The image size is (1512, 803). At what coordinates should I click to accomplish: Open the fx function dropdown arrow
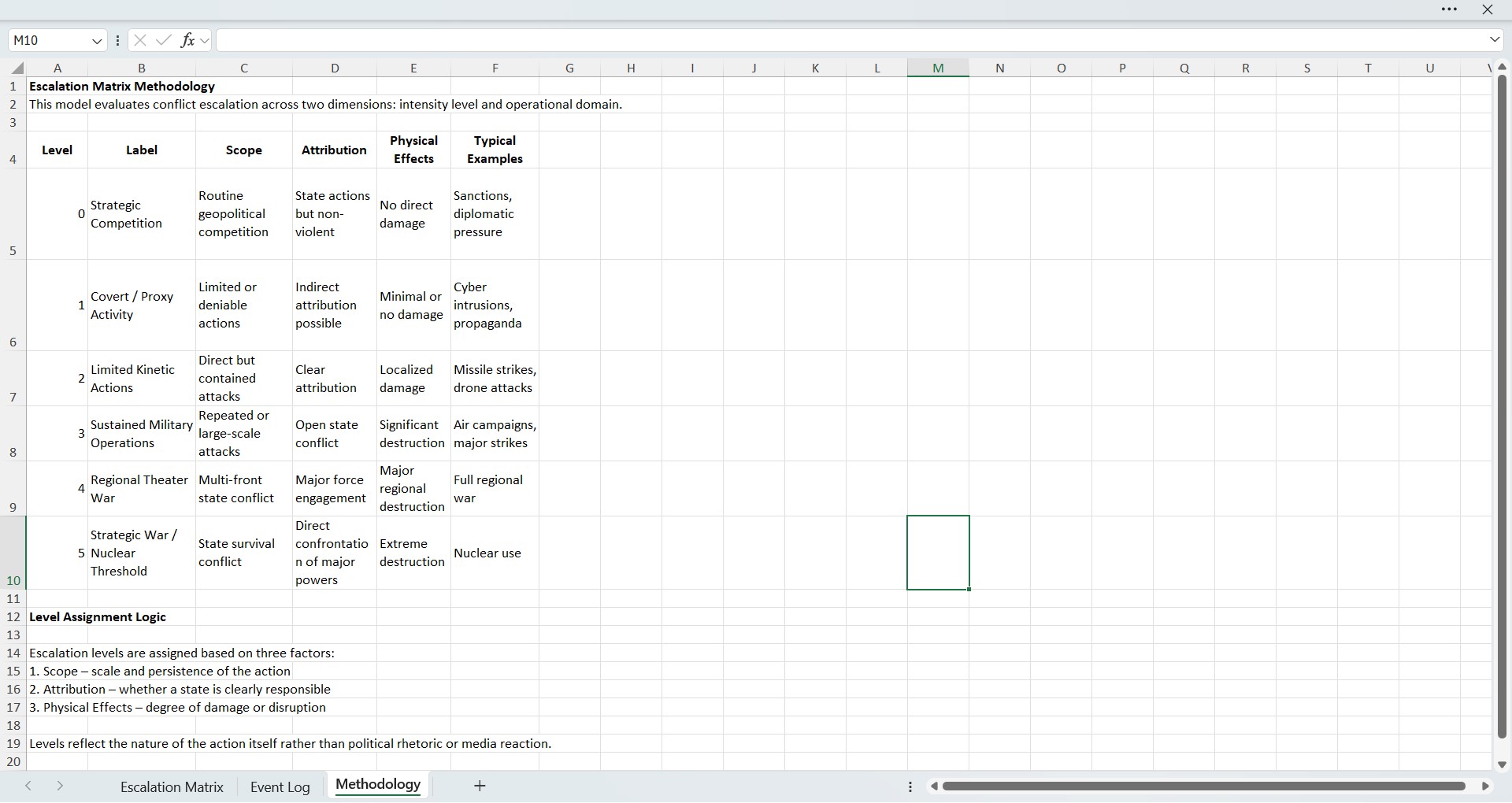coord(205,41)
